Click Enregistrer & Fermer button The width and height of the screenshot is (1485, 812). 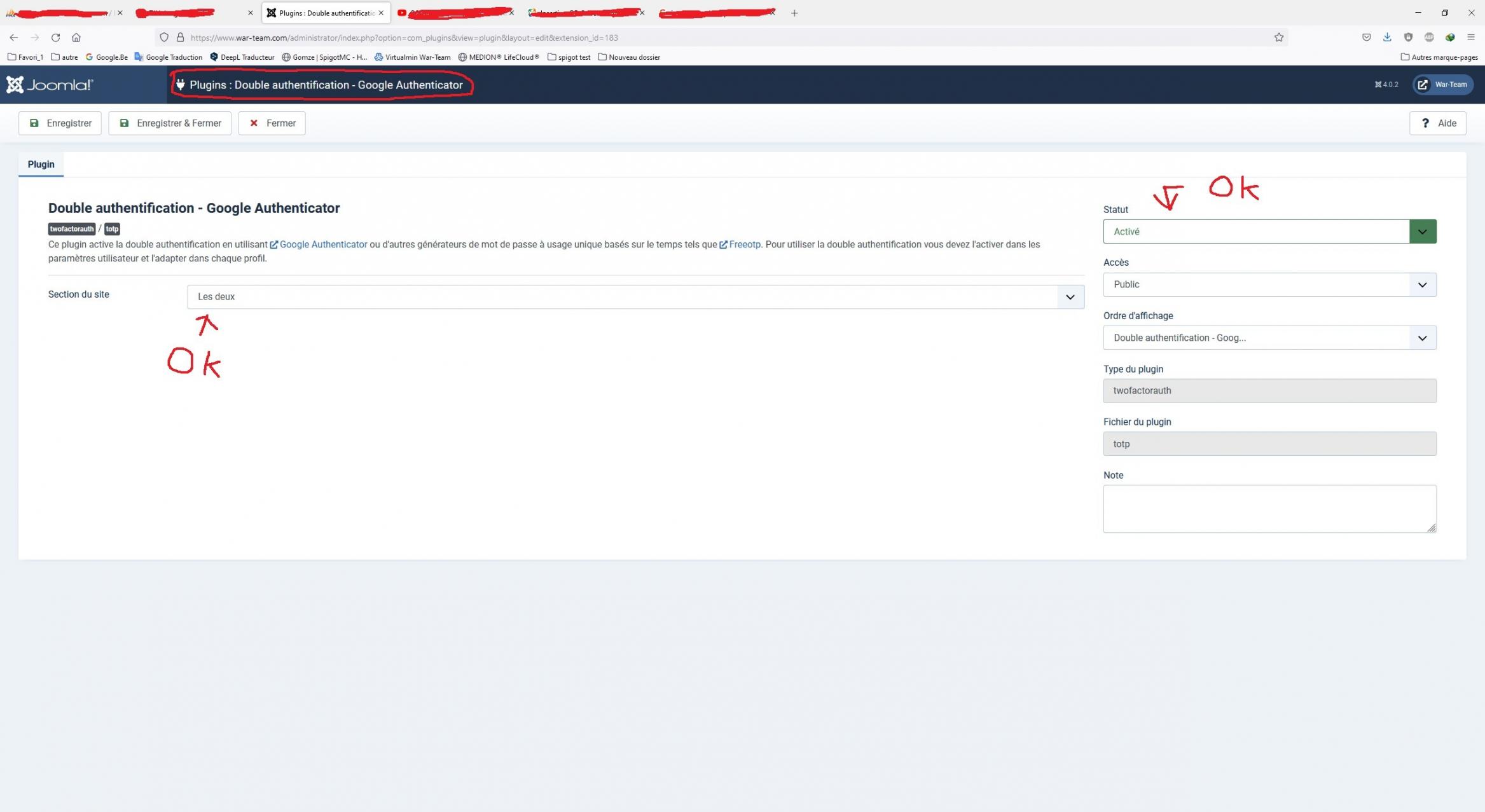point(170,123)
